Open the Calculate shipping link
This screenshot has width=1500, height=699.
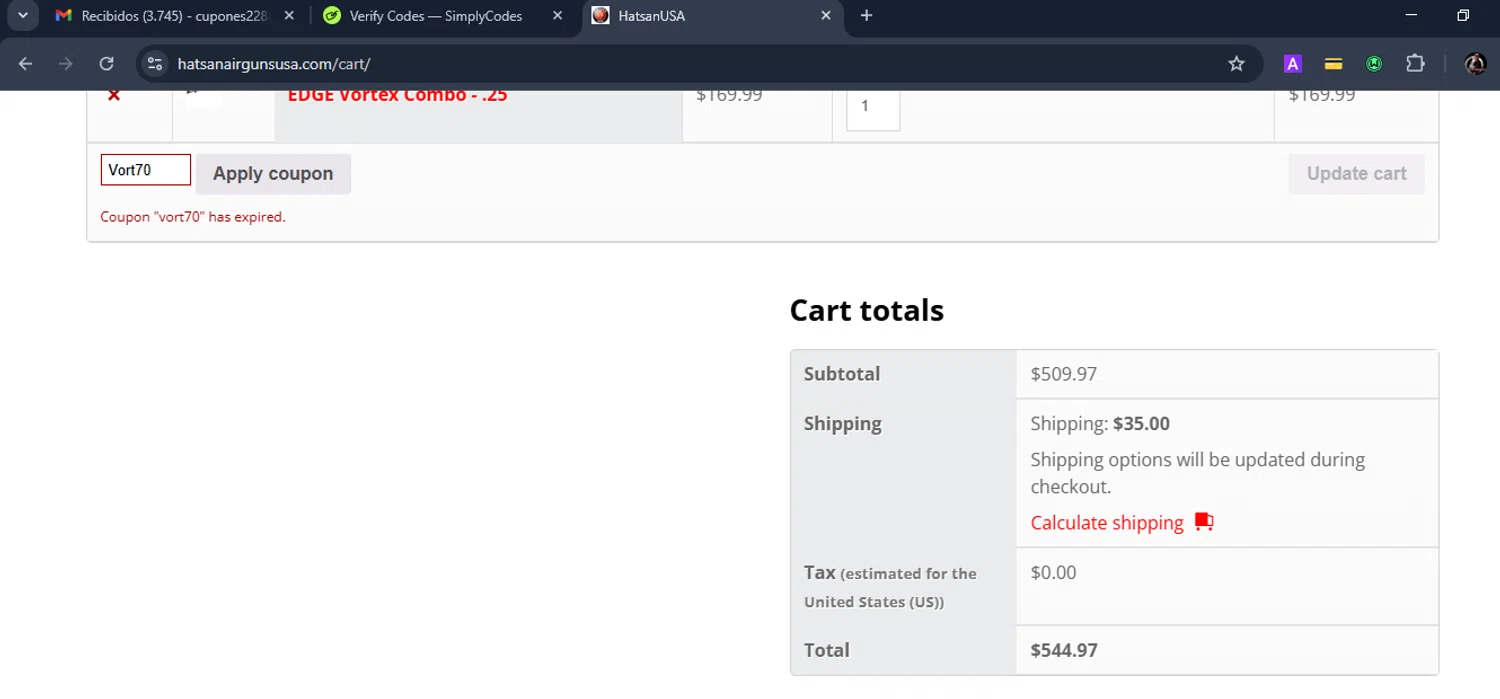[1107, 522]
